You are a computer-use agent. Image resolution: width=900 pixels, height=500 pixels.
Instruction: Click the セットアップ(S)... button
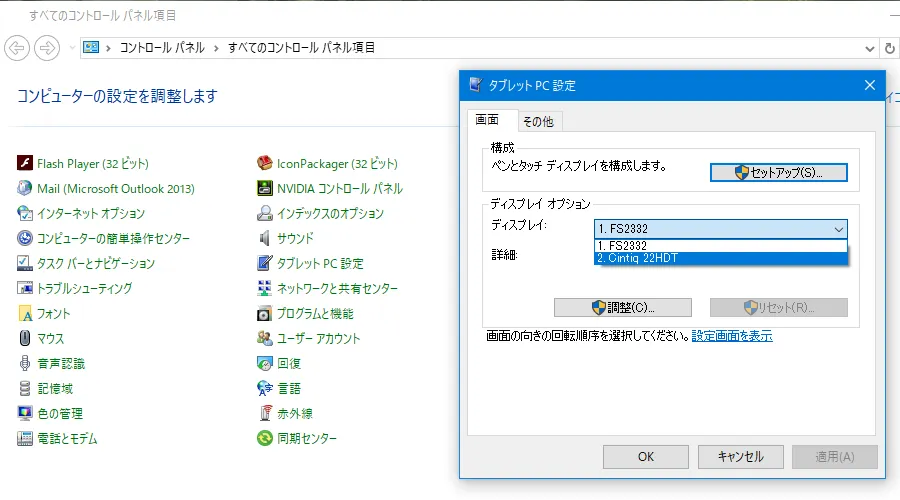[778, 172]
